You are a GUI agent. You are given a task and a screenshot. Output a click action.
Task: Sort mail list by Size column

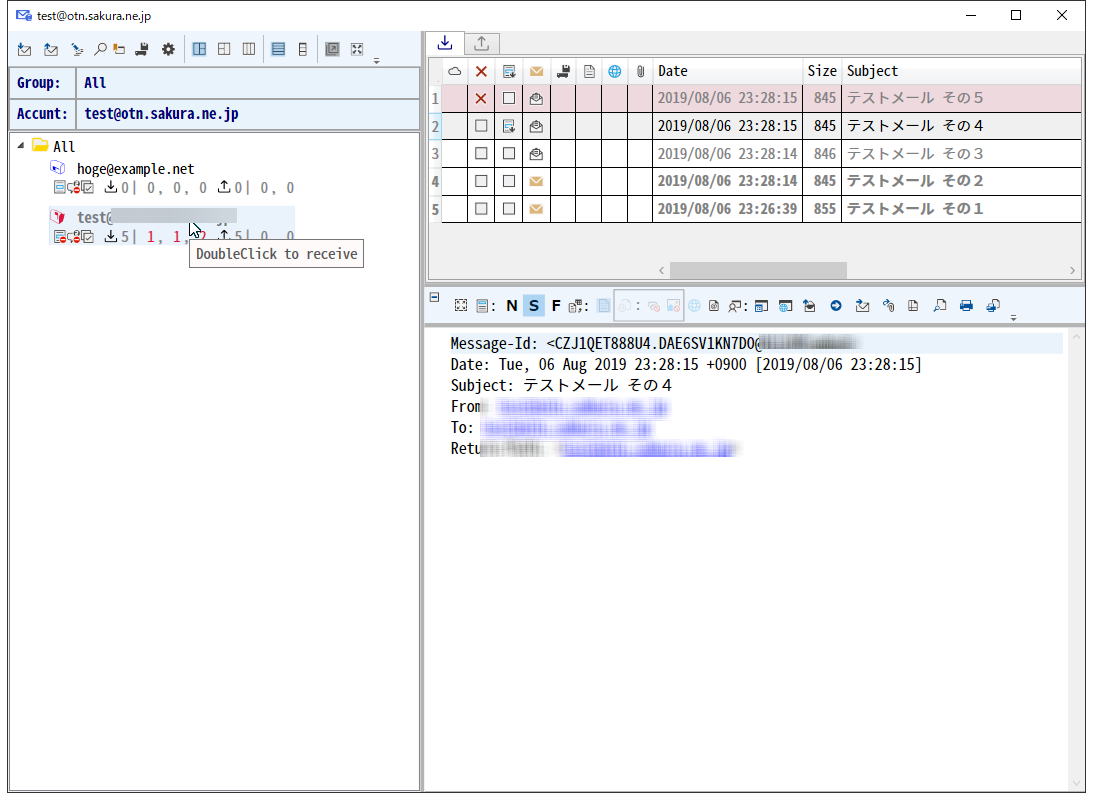click(822, 71)
